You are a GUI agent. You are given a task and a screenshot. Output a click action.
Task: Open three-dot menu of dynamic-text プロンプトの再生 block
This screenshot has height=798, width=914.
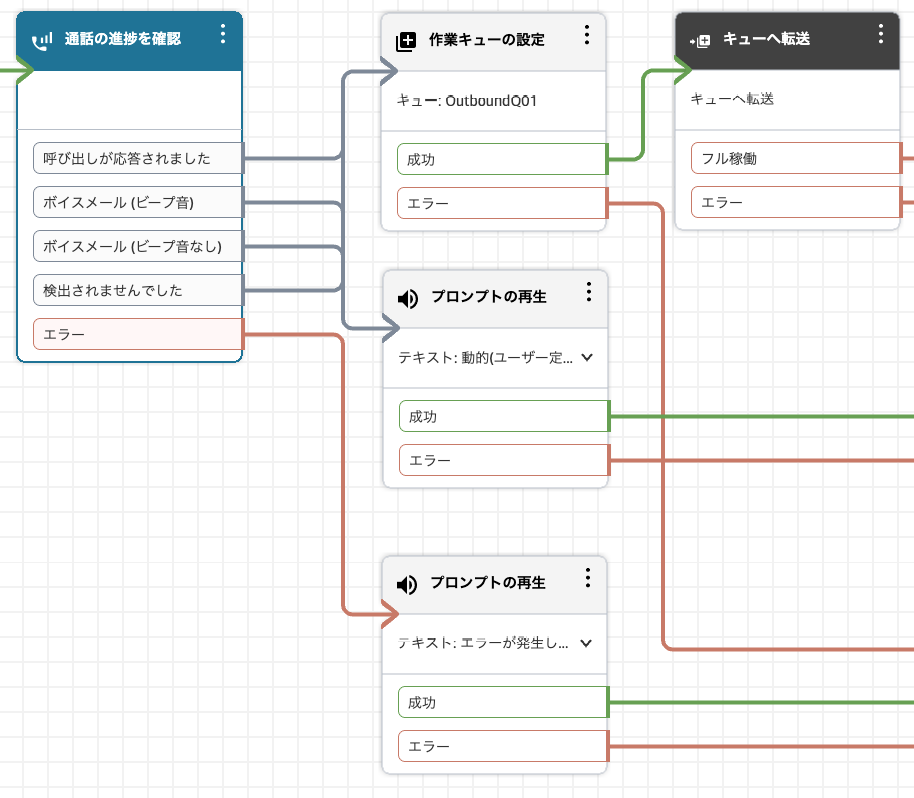(x=589, y=291)
